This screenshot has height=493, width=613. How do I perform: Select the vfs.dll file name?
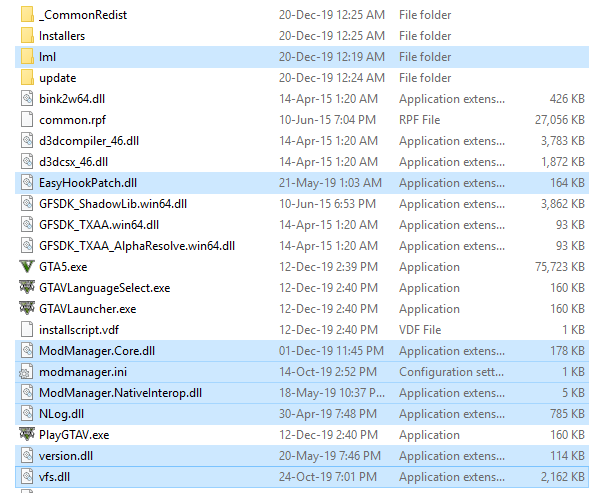click(54, 477)
